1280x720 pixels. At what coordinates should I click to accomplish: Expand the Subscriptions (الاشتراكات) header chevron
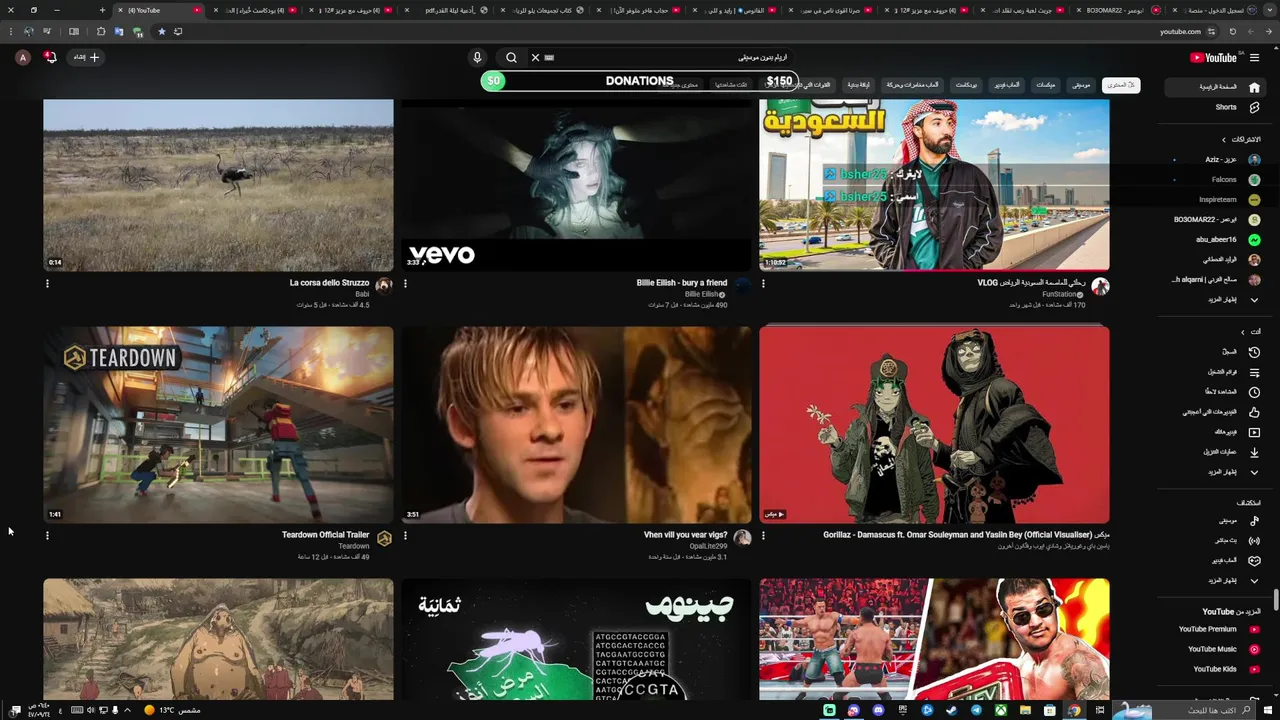1223,140
